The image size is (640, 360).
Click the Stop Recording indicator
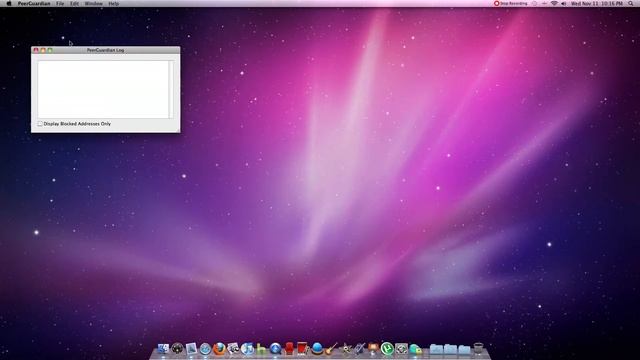511,3
